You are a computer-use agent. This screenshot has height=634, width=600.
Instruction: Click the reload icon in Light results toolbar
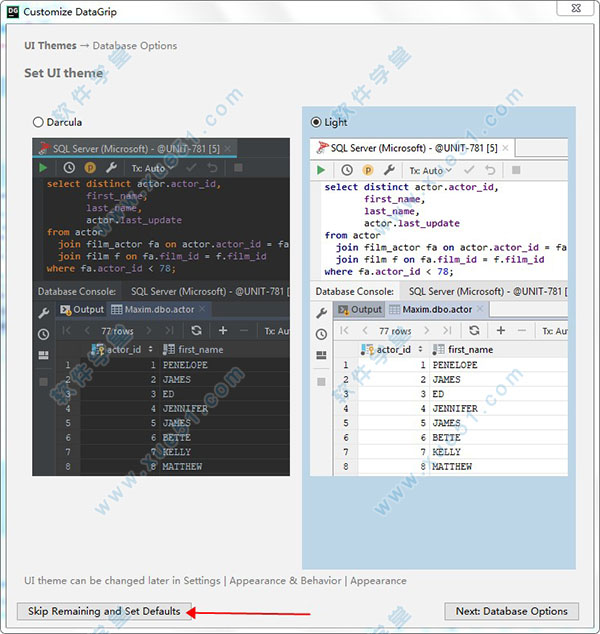474,331
